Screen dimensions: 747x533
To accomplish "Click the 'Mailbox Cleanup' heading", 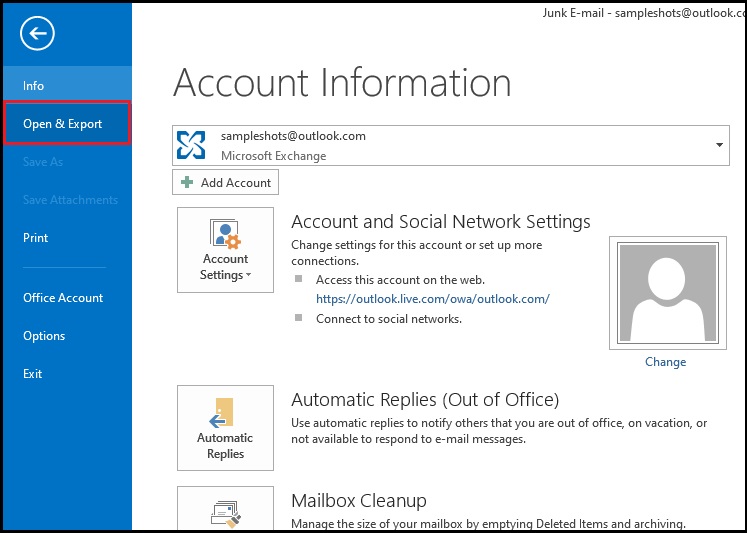I will tap(359, 501).
